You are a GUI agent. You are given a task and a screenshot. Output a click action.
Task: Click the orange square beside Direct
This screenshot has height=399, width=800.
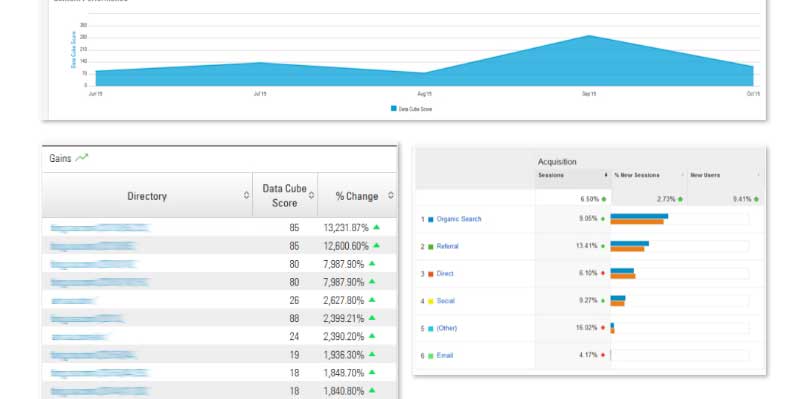click(431, 274)
